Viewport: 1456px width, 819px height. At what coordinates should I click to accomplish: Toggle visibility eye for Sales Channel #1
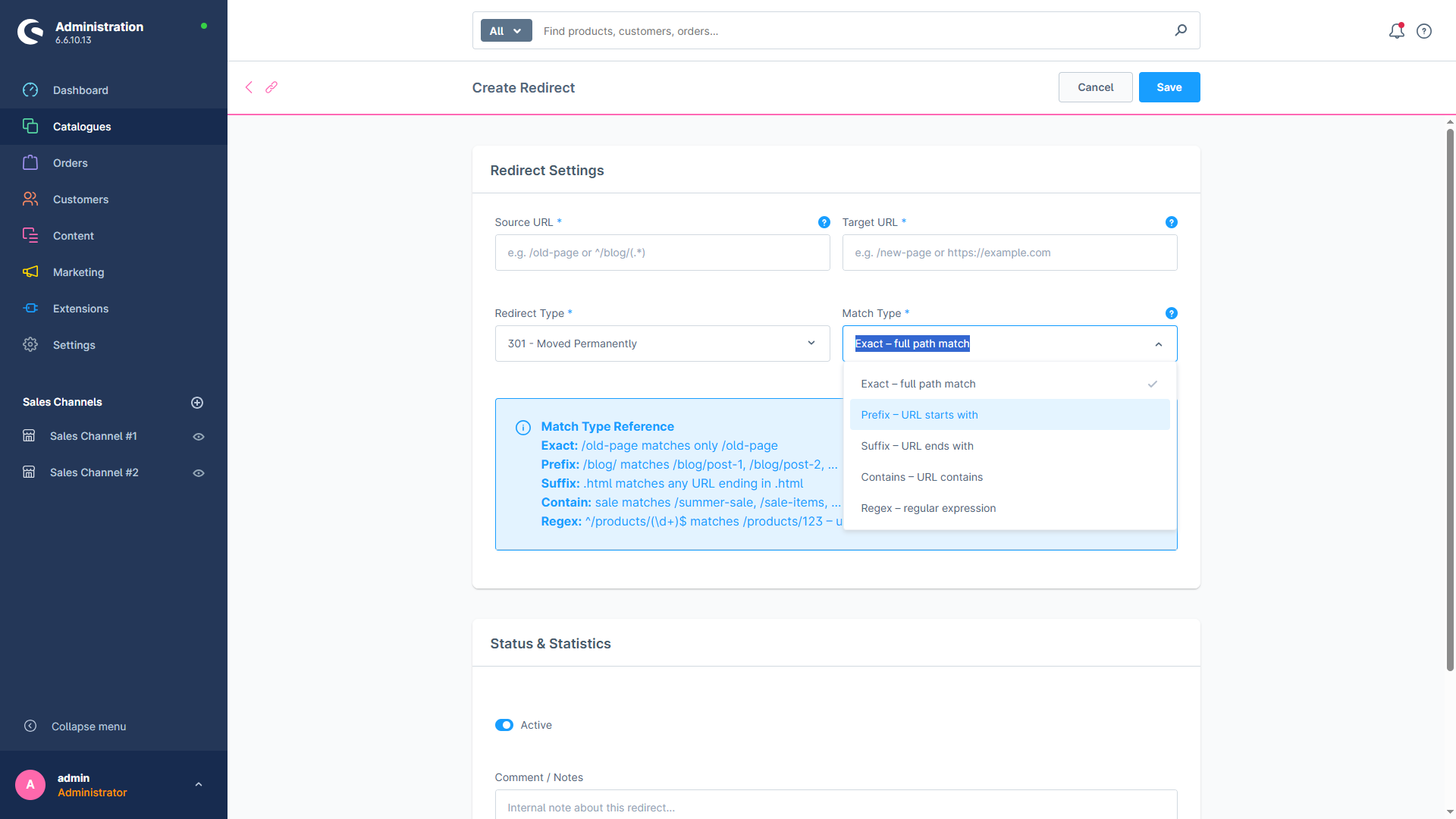pos(199,437)
